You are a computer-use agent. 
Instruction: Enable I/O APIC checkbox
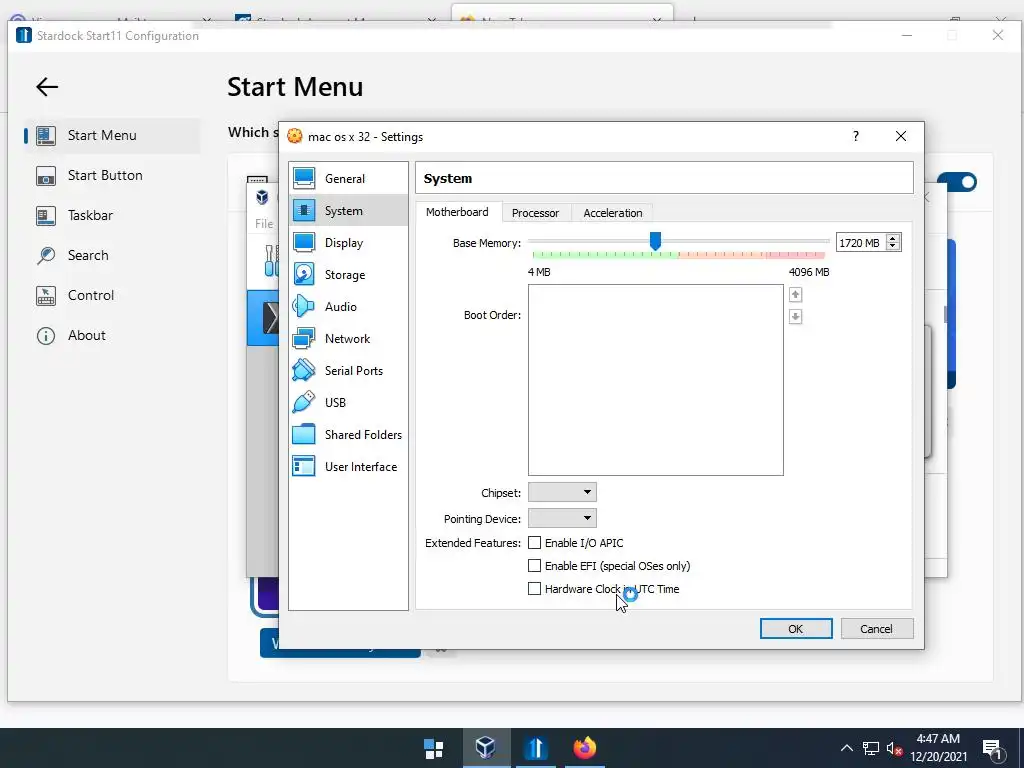[x=534, y=543]
